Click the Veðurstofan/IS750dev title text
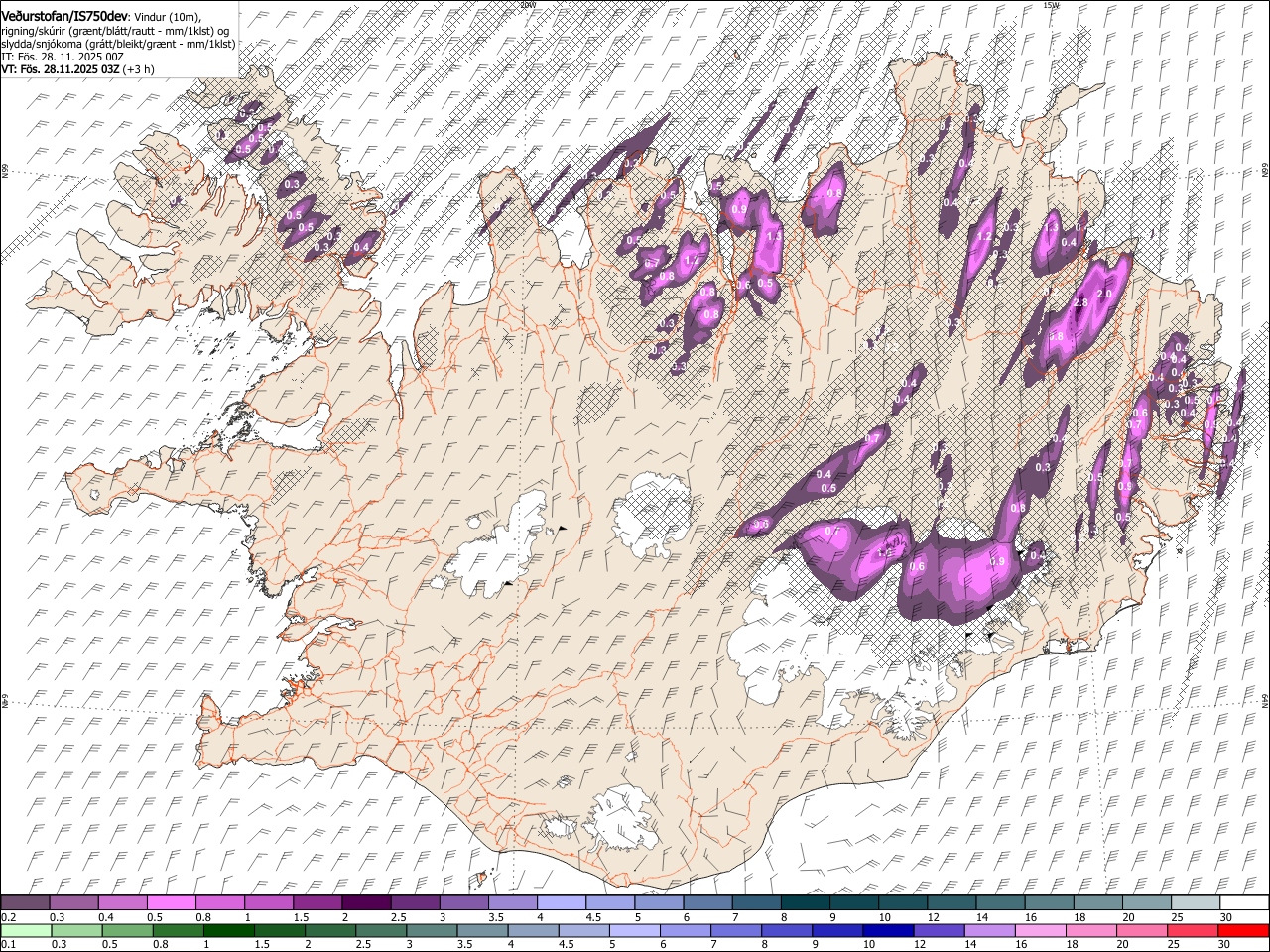Image resolution: width=1270 pixels, height=952 pixels. (64, 16)
